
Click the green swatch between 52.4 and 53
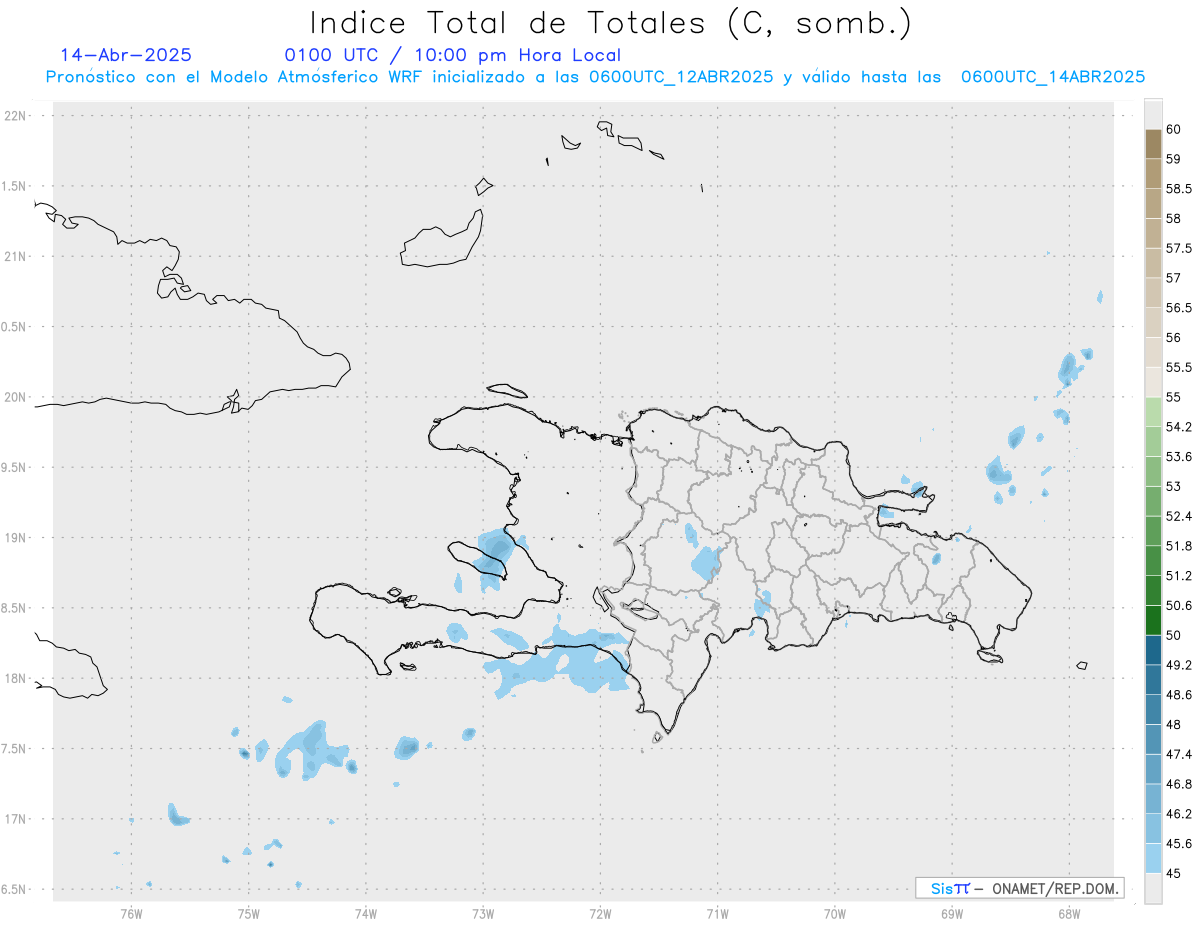point(1153,501)
